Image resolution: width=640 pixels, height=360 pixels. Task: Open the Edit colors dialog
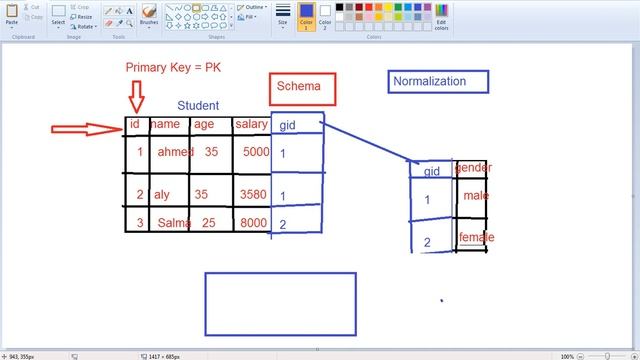[441, 17]
